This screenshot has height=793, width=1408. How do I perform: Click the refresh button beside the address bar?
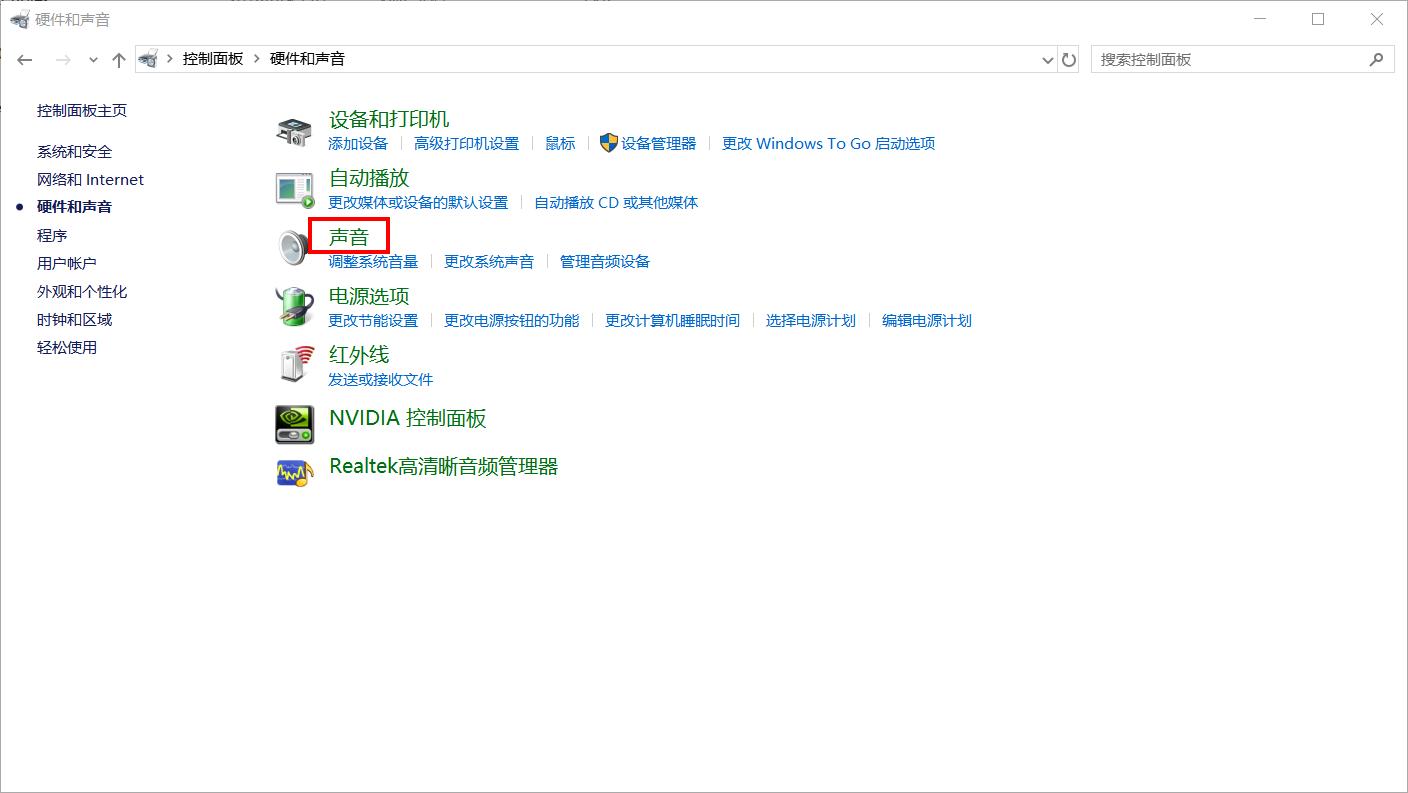pyautogui.click(x=1069, y=59)
